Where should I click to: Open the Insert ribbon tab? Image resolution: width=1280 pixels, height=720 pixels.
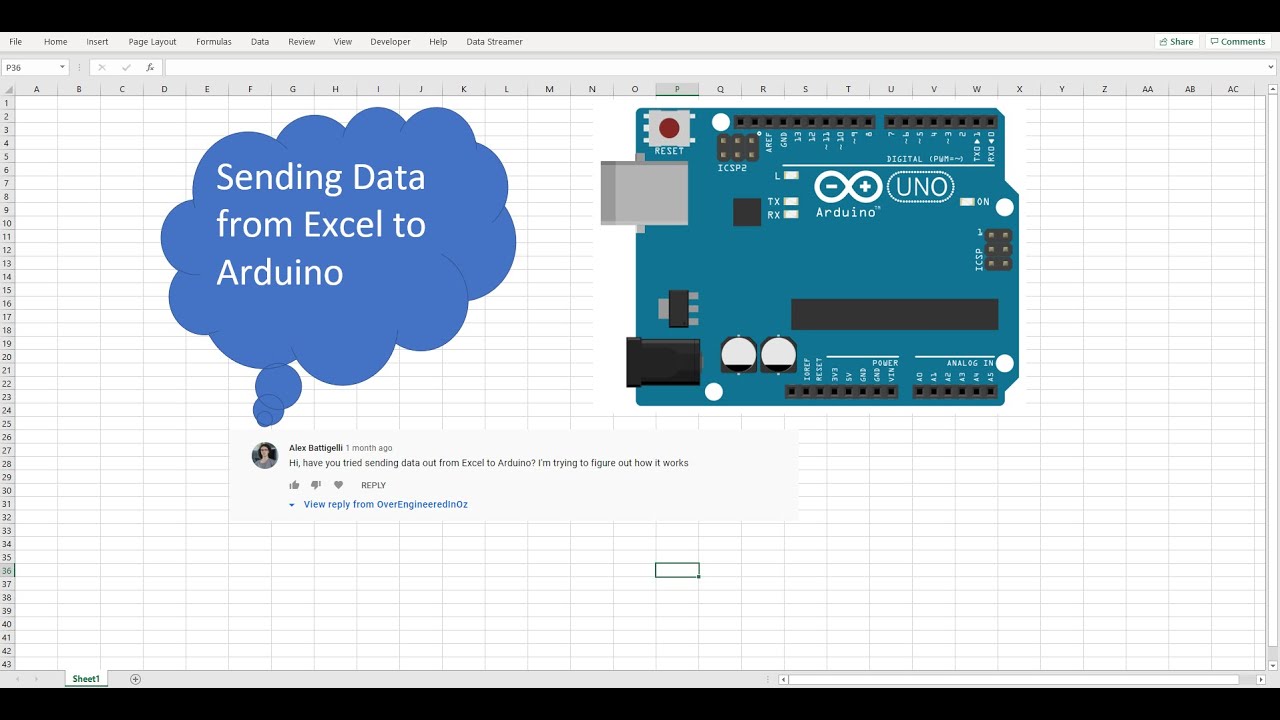pos(97,42)
